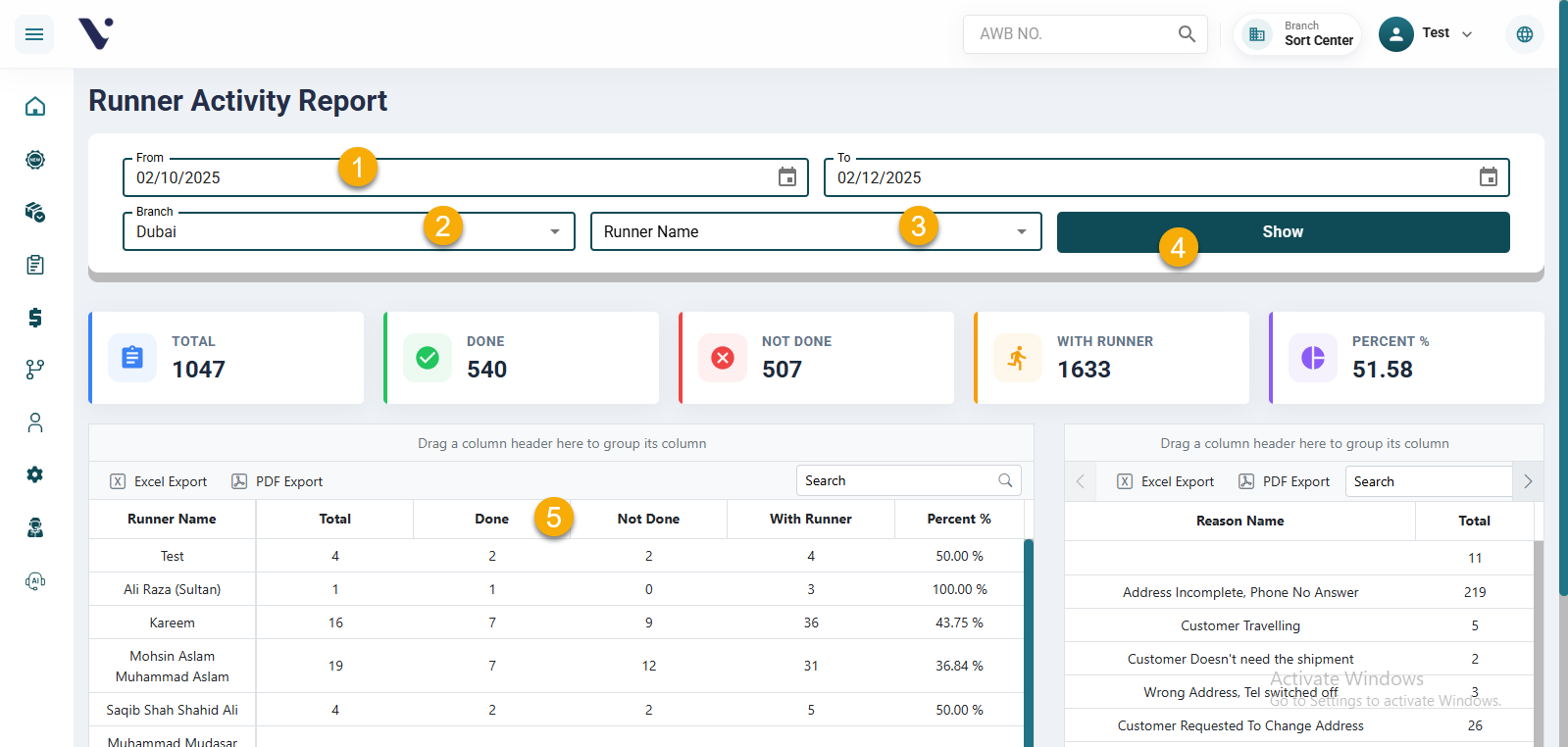The height and width of the screenshot is (747, 1568).
Task: Open the dollar sign finance icon
Action: [x=35, y=317]
